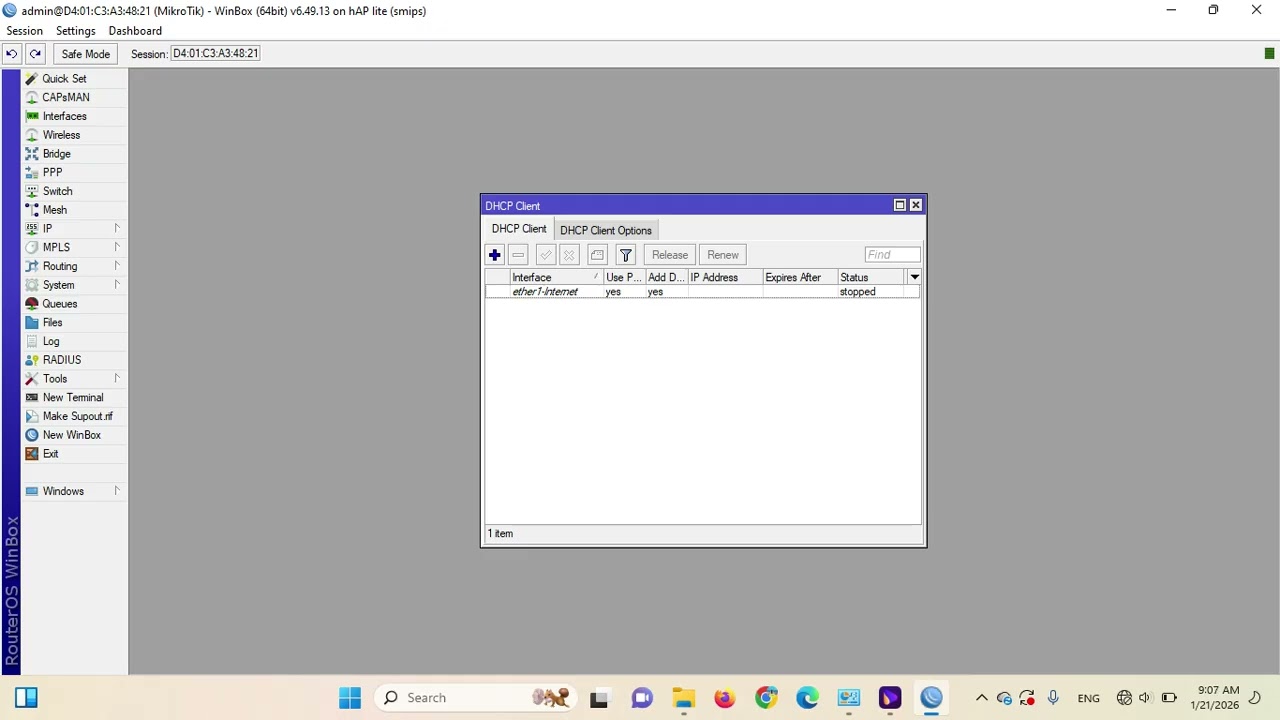Sort by the Status column header
Viewport: 1280px width, 720px height.
871,277
